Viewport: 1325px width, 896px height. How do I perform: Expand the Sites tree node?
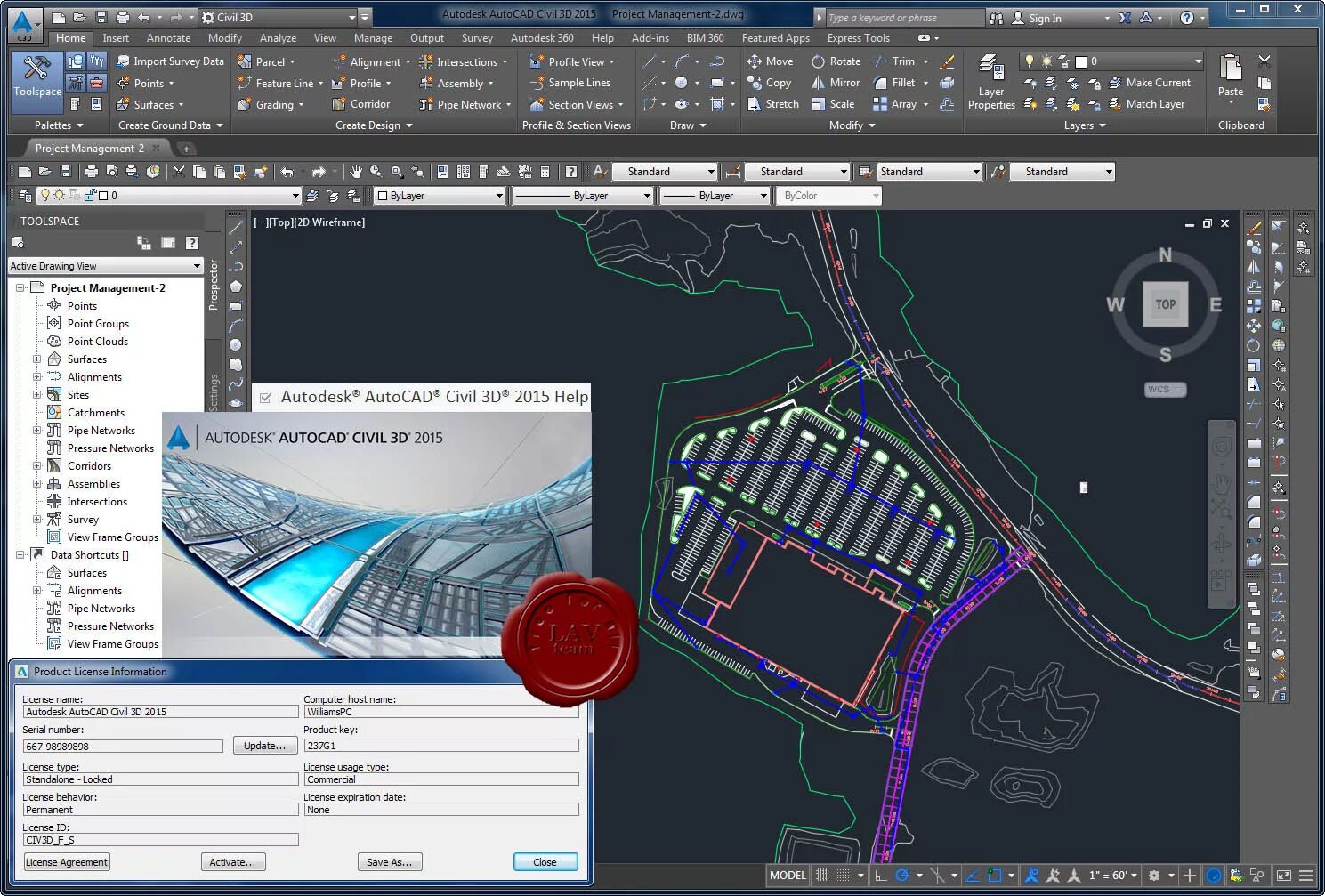coord(36,395)
